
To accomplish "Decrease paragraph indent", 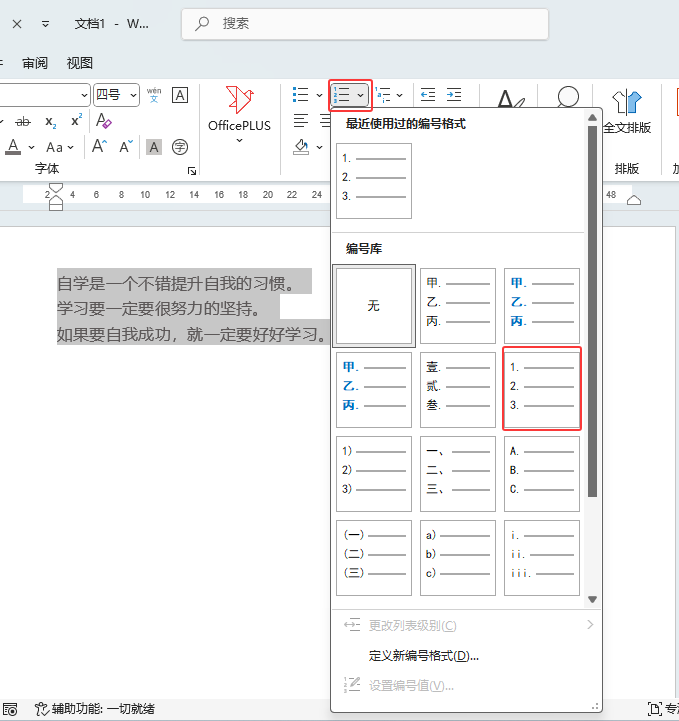I will 428,94.
